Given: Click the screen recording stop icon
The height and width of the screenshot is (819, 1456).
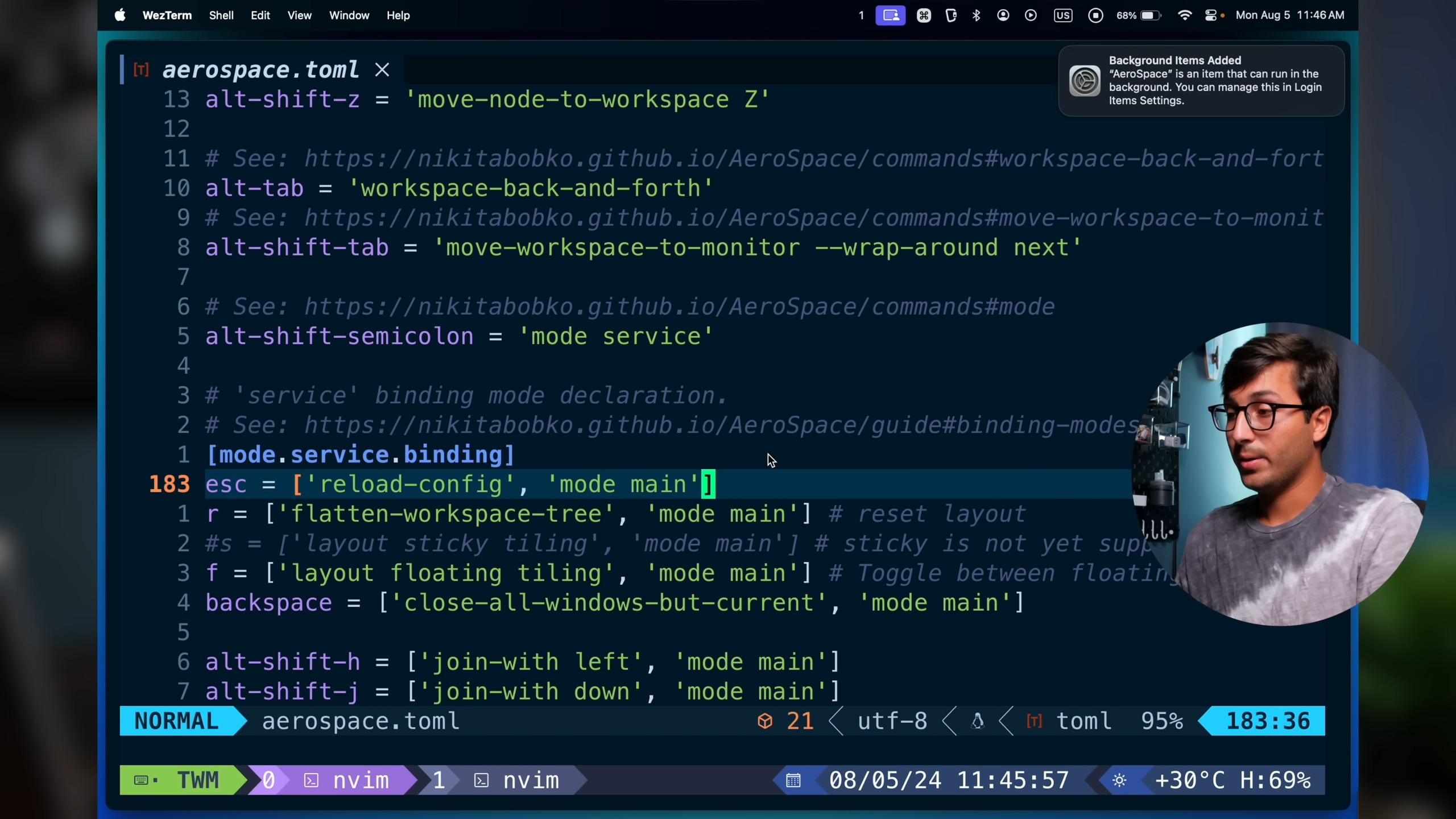Looking at the screenshot, I should click(x=1095, y=15).
